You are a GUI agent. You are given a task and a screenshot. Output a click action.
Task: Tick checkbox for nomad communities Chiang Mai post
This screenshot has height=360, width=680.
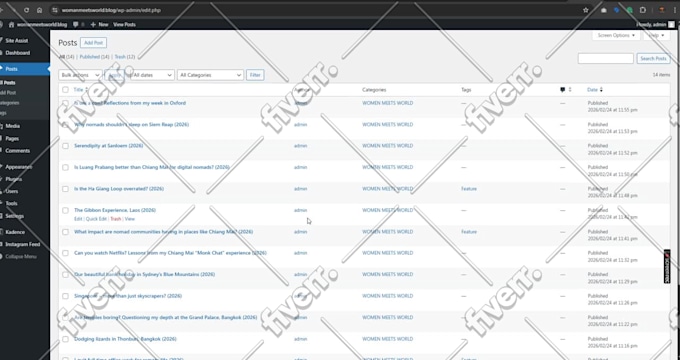pos(65,232)
